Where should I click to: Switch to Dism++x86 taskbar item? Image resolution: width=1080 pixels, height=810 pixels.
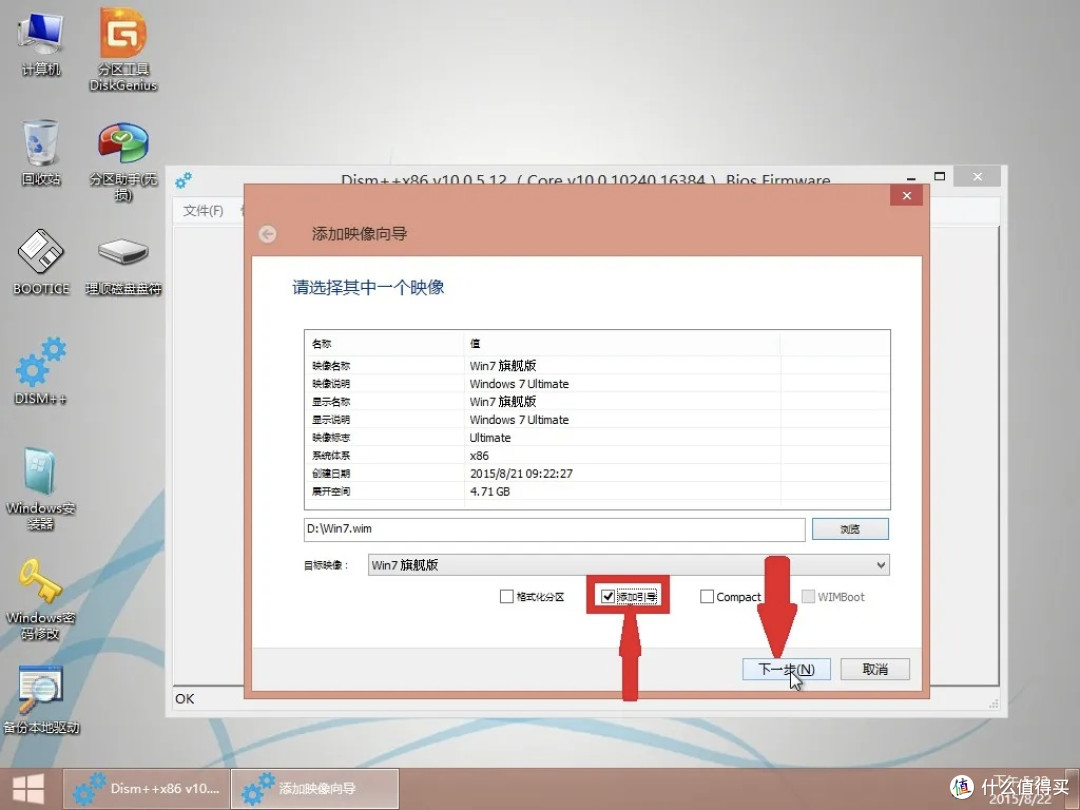click(146, 789)
